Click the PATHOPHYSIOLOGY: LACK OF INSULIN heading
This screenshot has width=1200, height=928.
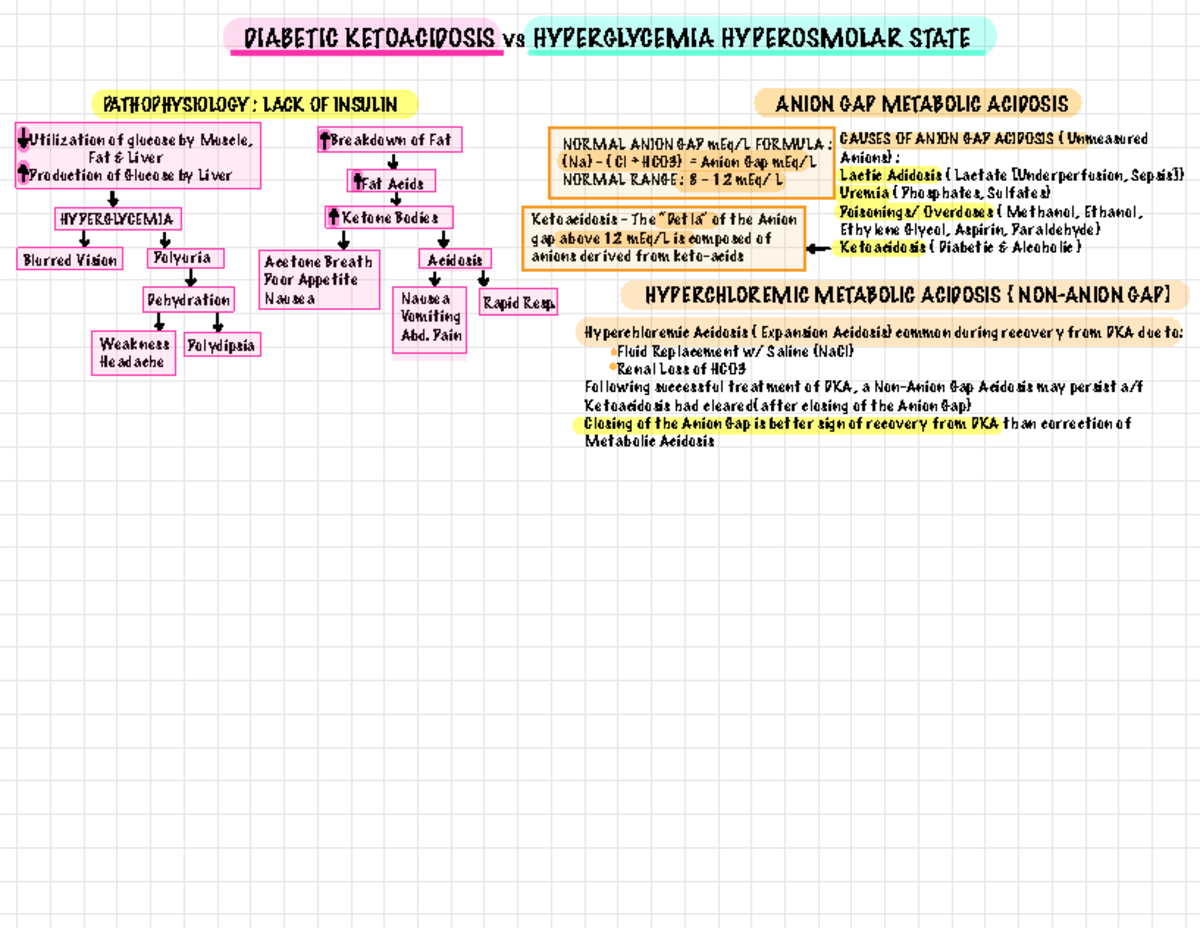click(253, 104)
